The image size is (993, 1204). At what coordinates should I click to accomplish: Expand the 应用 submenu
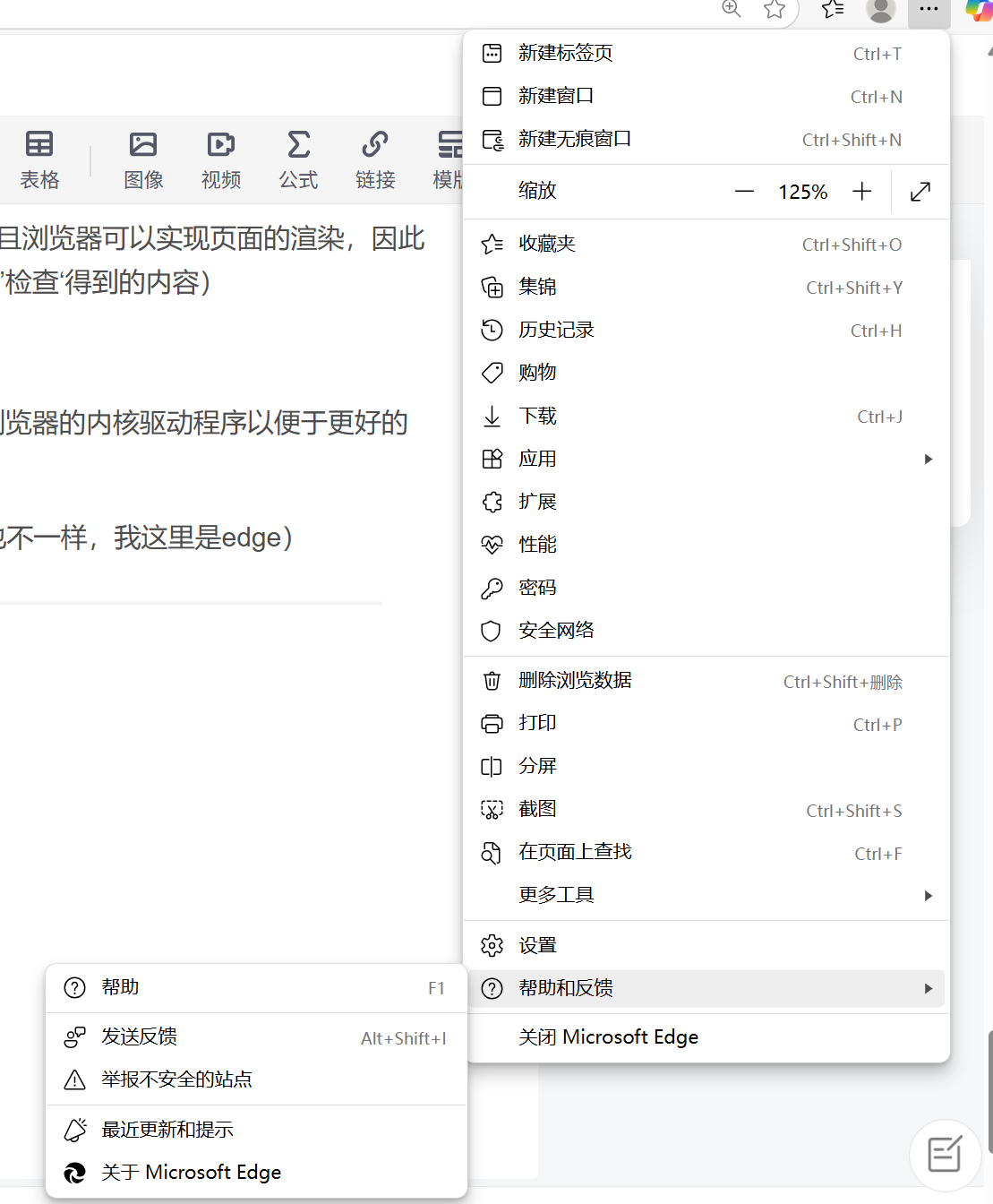point(706,460)
